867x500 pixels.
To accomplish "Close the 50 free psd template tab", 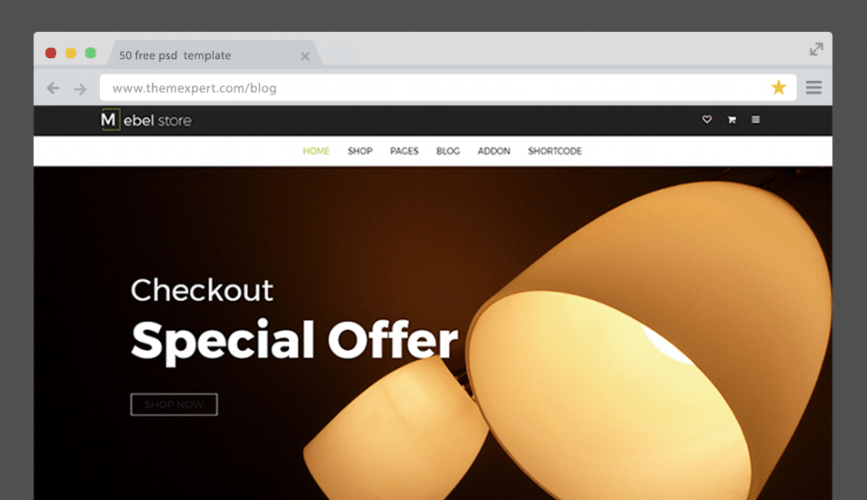I will tap(305, 56).
